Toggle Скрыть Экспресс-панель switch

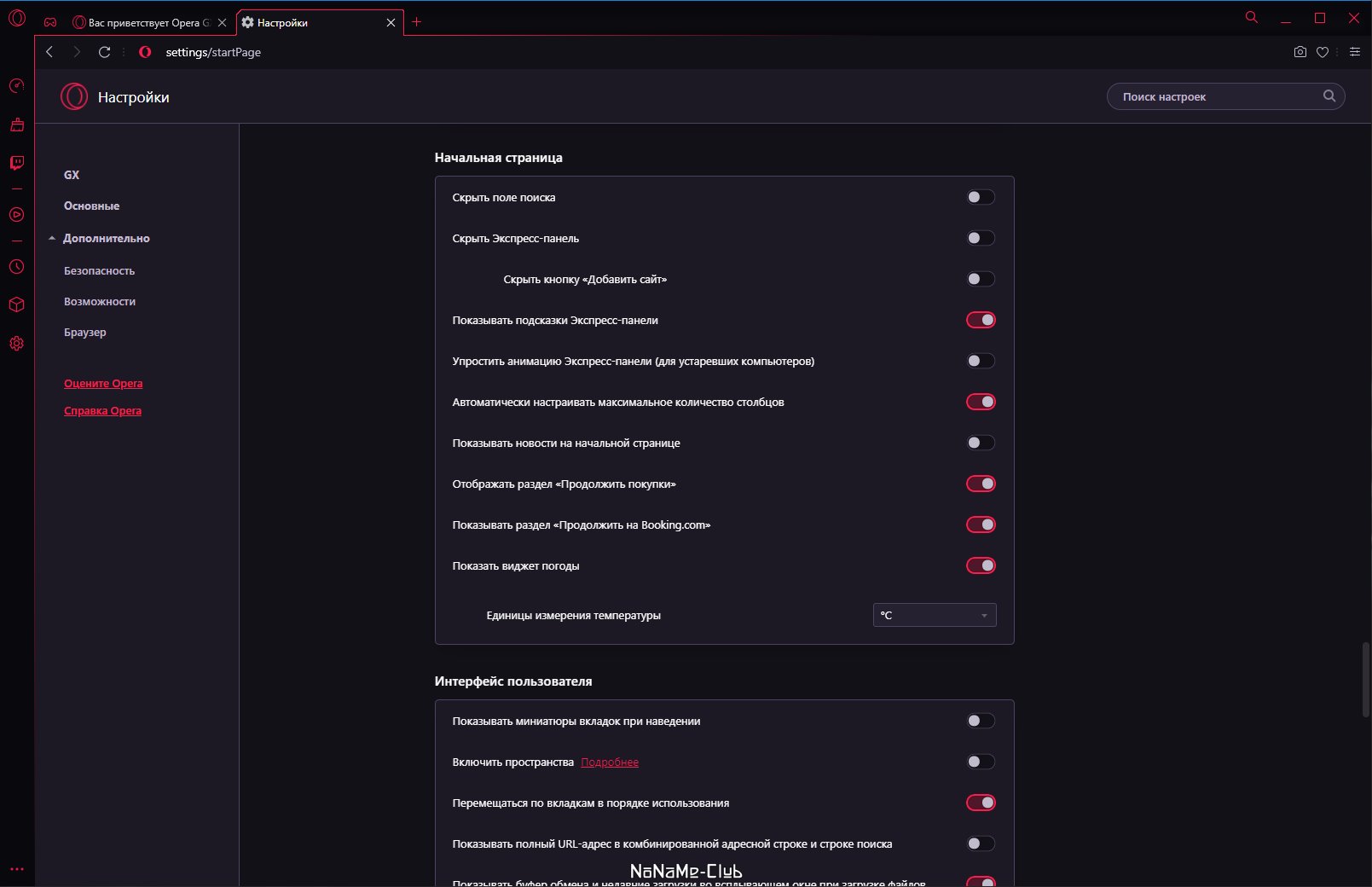coord(981,238)
